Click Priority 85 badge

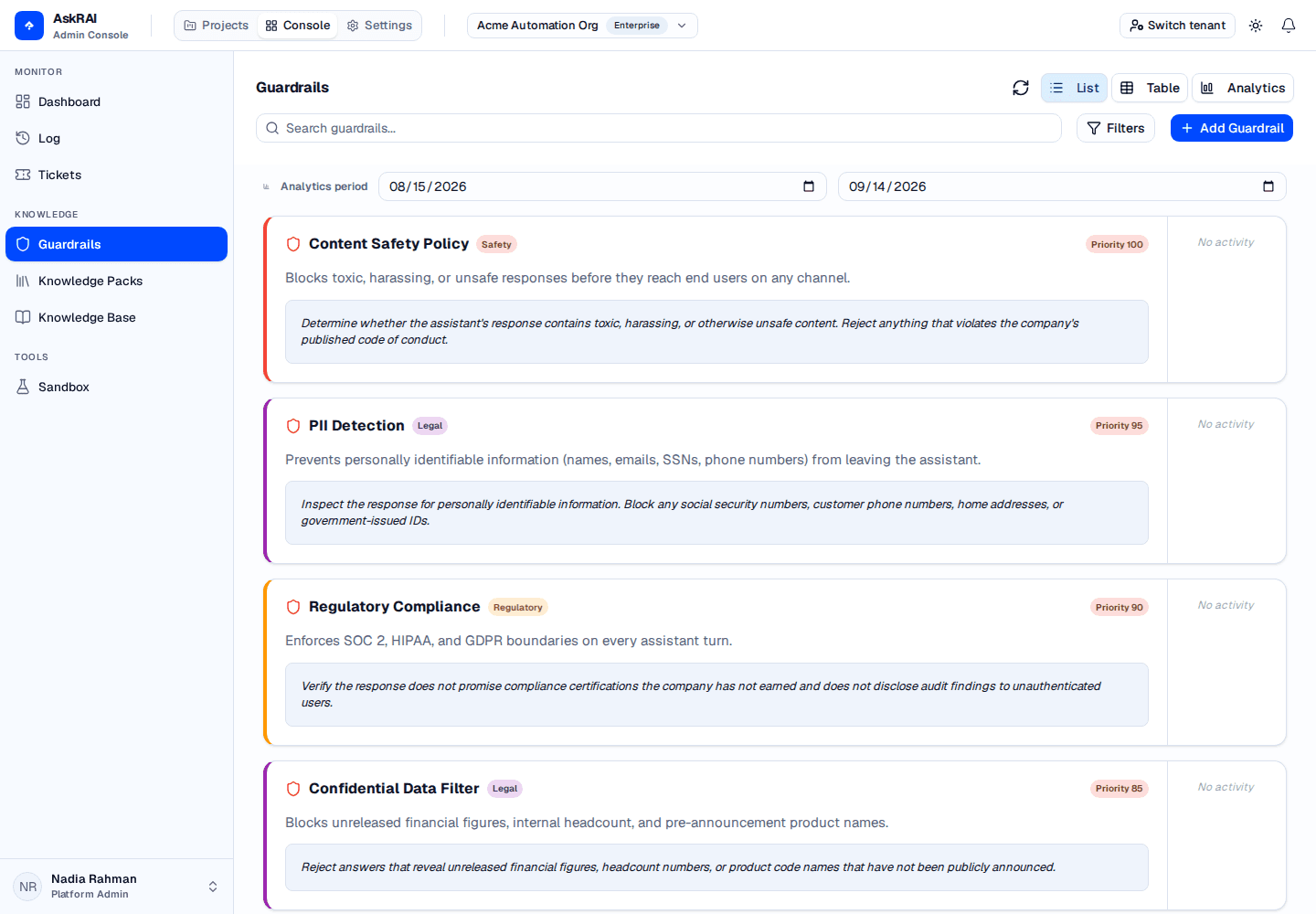1120,789
